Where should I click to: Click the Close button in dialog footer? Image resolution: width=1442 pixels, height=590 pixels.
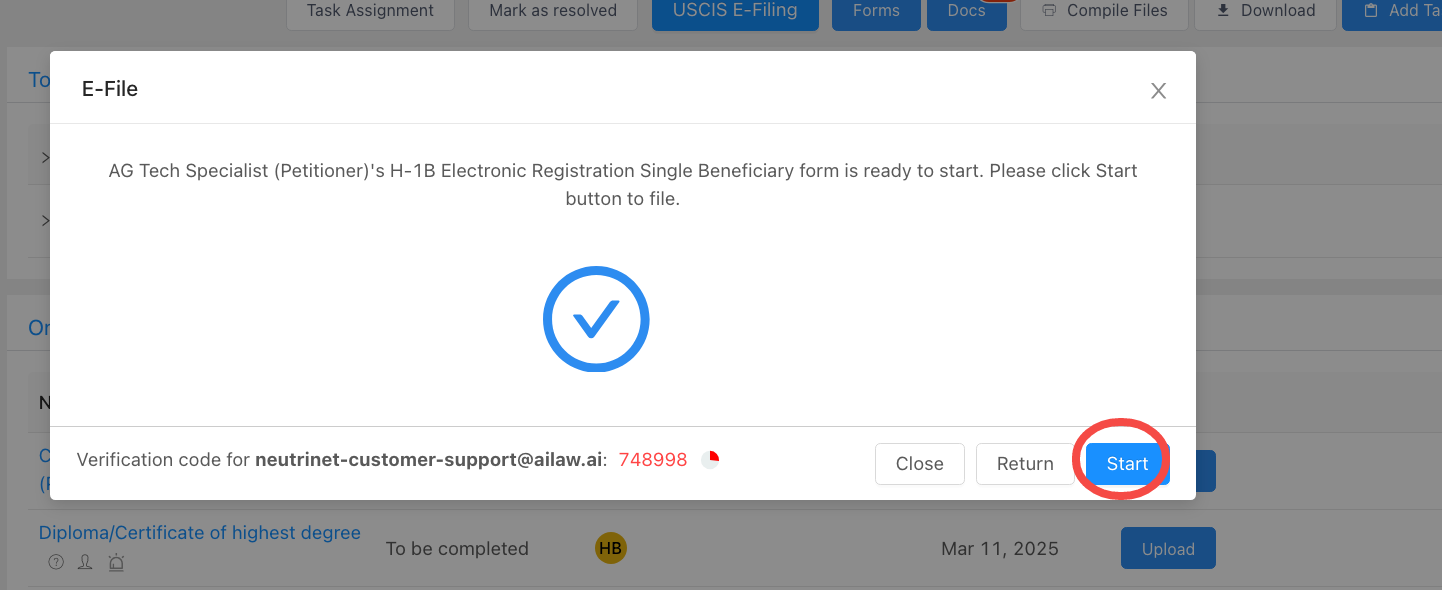pyautogui.click(x=919, y=464)
